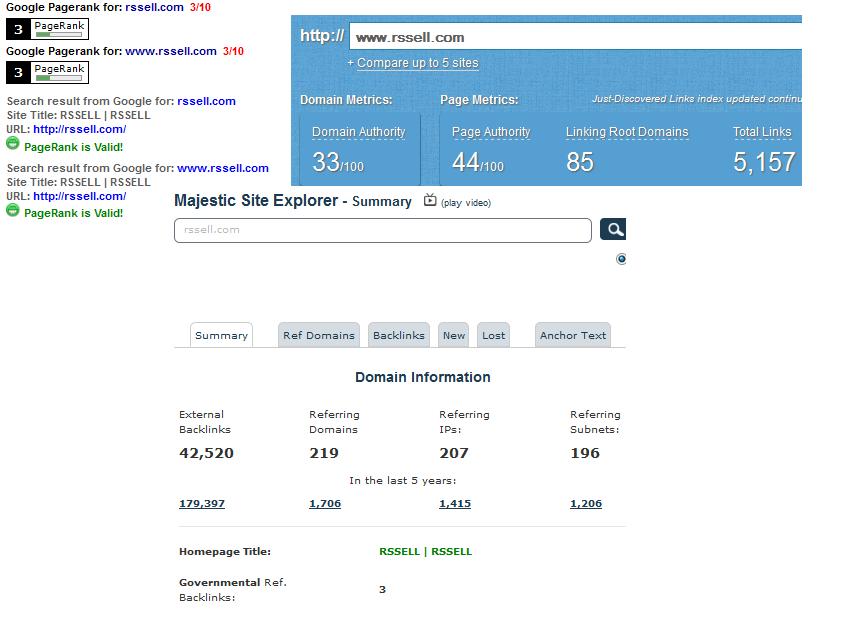Click 179,397 historic backlinks link
Viewport: 864px width, 622px height.
(x=202, y=504)
